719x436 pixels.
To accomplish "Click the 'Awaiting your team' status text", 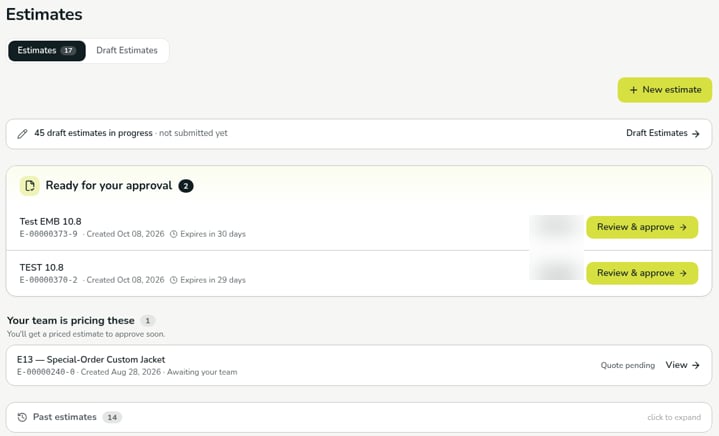I will tap(202, 372).
